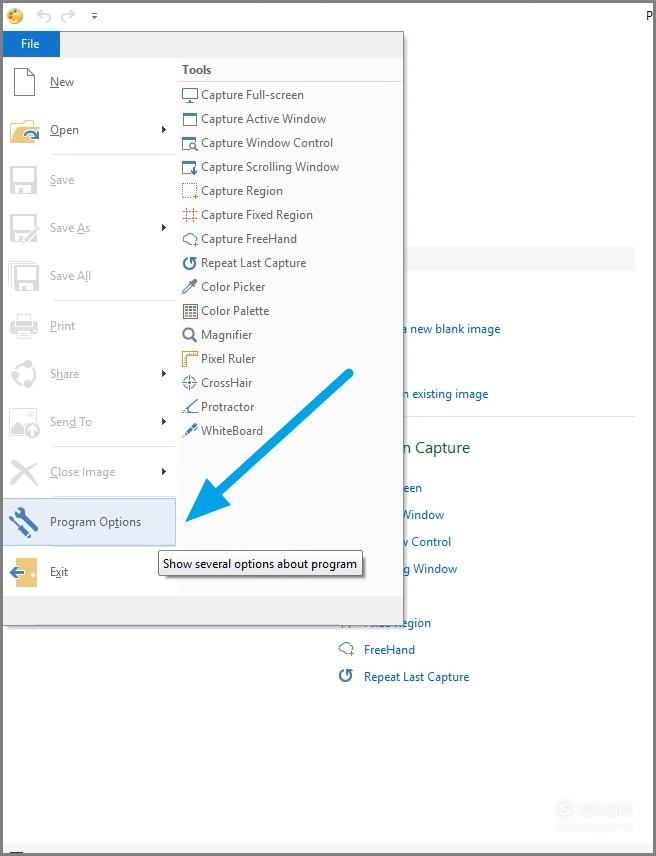The height and width of the screenshot is (856, 656).
Task: Click the Undo arrow in title bar
Action: pos(44,16)
